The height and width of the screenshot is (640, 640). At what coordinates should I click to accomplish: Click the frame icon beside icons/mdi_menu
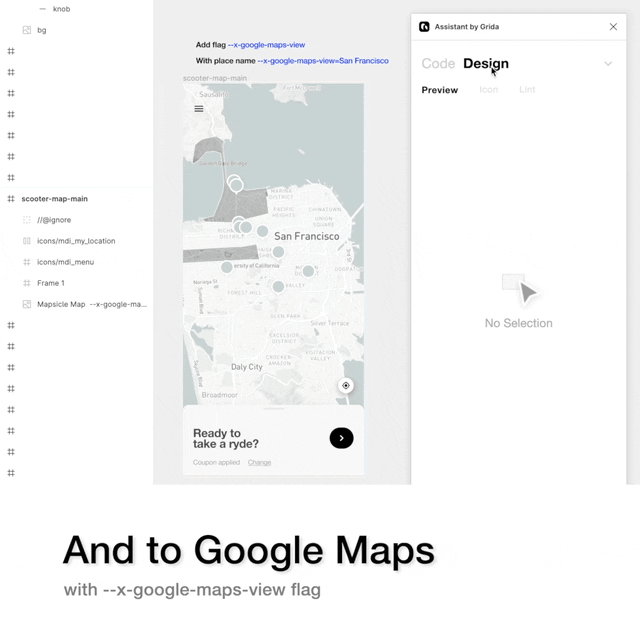pyautogui.click(x=27, y=262)
